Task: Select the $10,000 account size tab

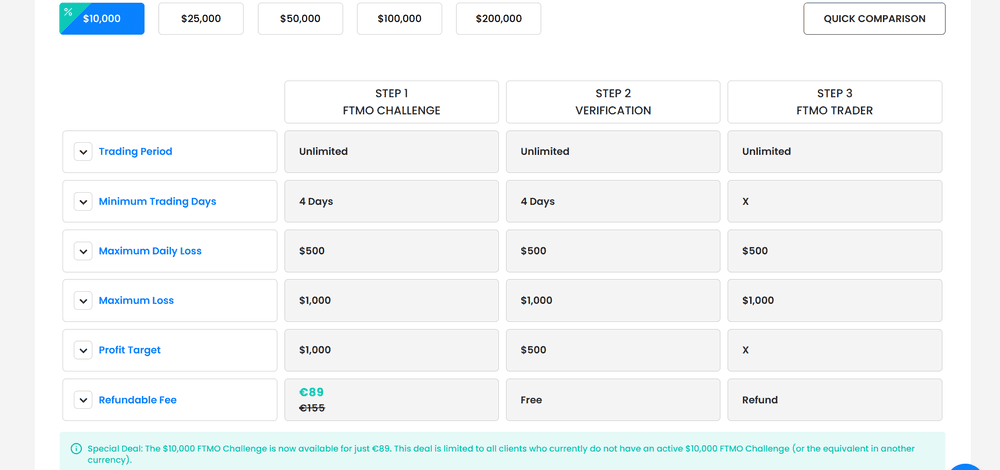Action: coord(102,18)
